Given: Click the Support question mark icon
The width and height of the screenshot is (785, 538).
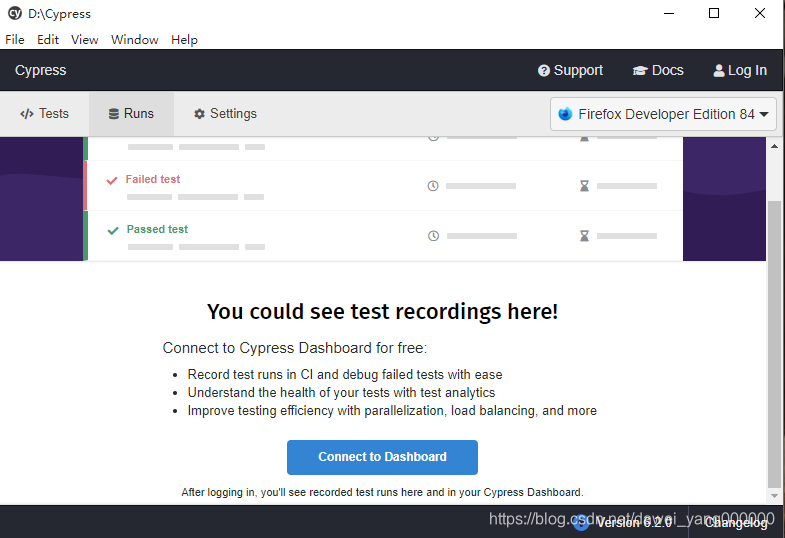Looking at the screenshot, I should pyautogui.click(x=544, y=71).
